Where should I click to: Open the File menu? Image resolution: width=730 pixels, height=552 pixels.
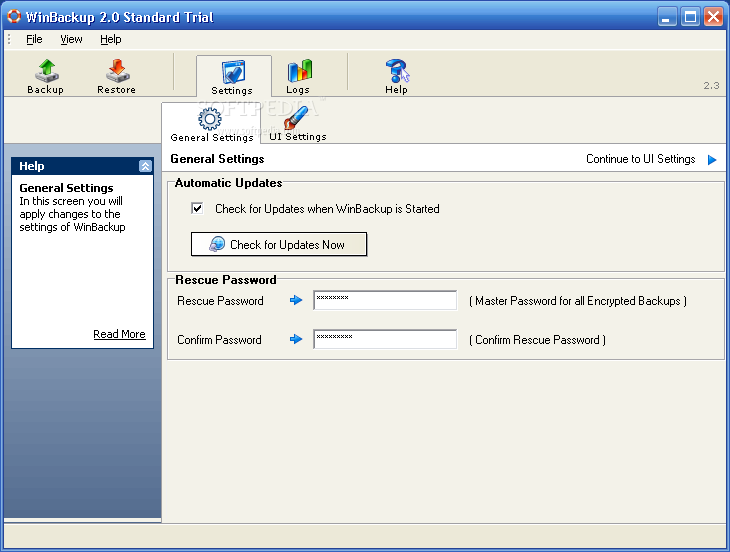tap(34, 40)
